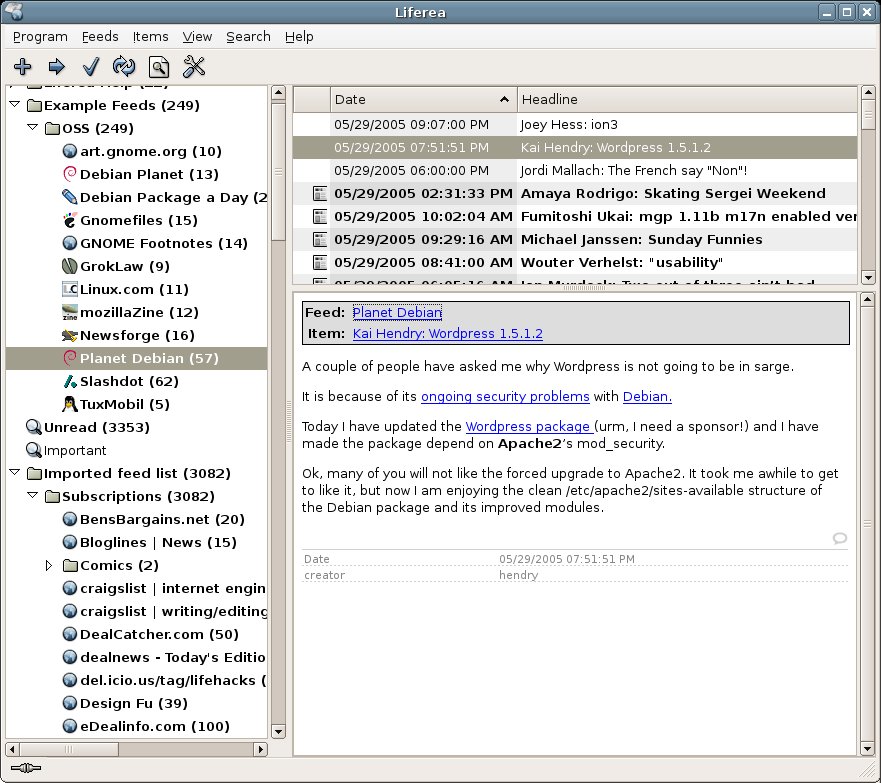
Task: Click the Important search folder magnifier icon
Action: (34, 450)
